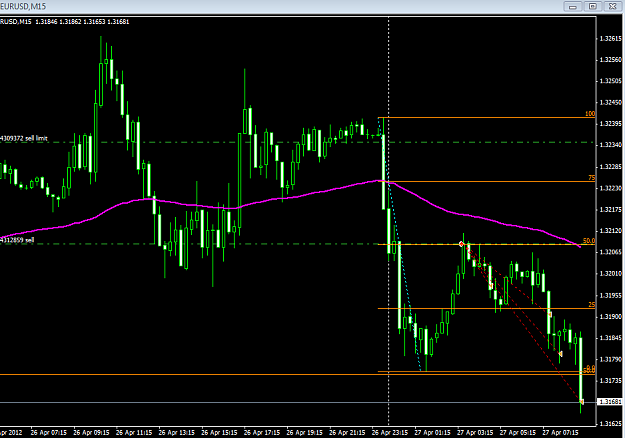The image size is (625, 438).
Task: Click time axis label 27 Apr 03:15
Action: click(x=475, y=432)
